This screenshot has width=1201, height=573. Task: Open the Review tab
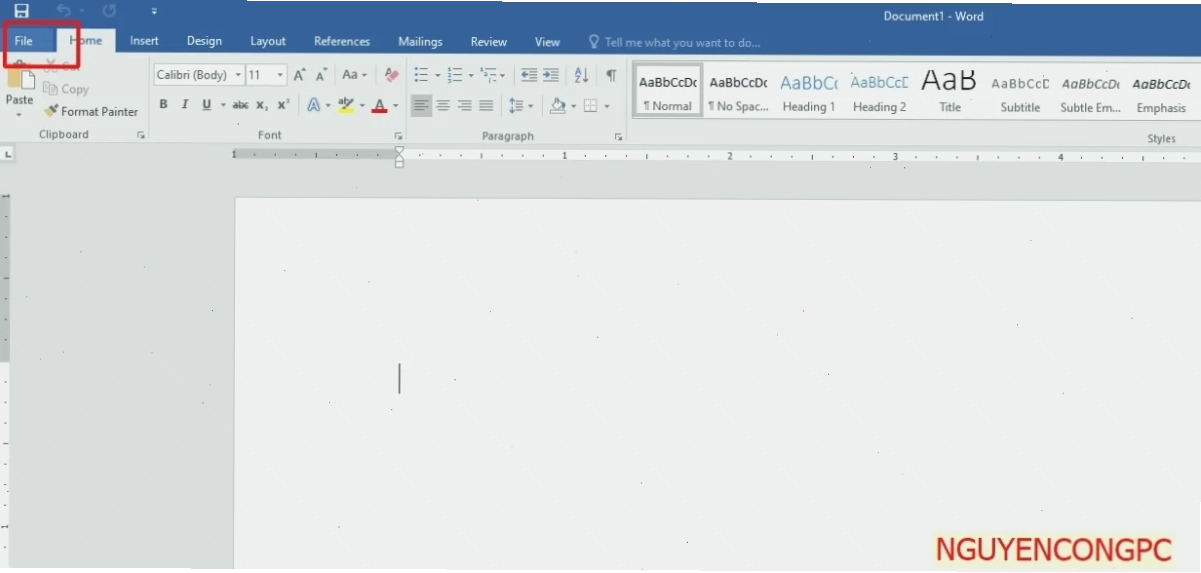coord(489,41)
